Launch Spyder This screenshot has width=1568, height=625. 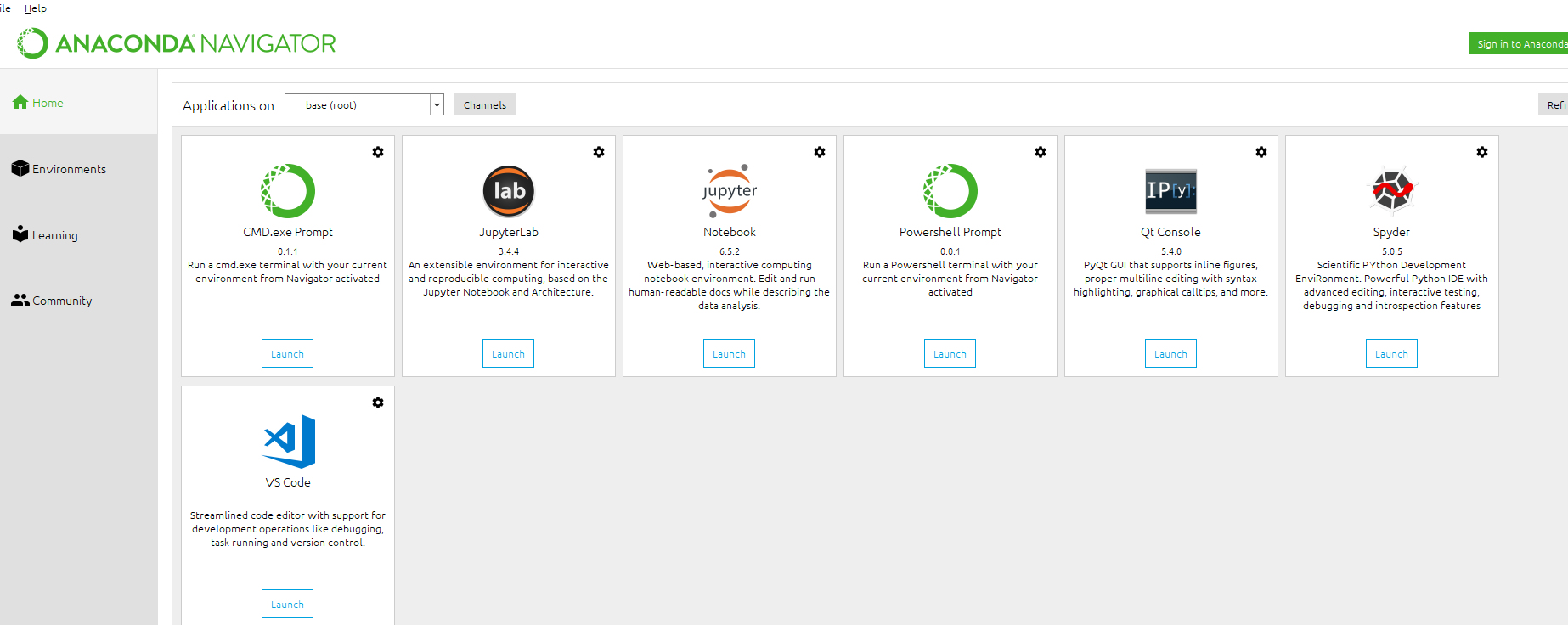[1391, 353]
